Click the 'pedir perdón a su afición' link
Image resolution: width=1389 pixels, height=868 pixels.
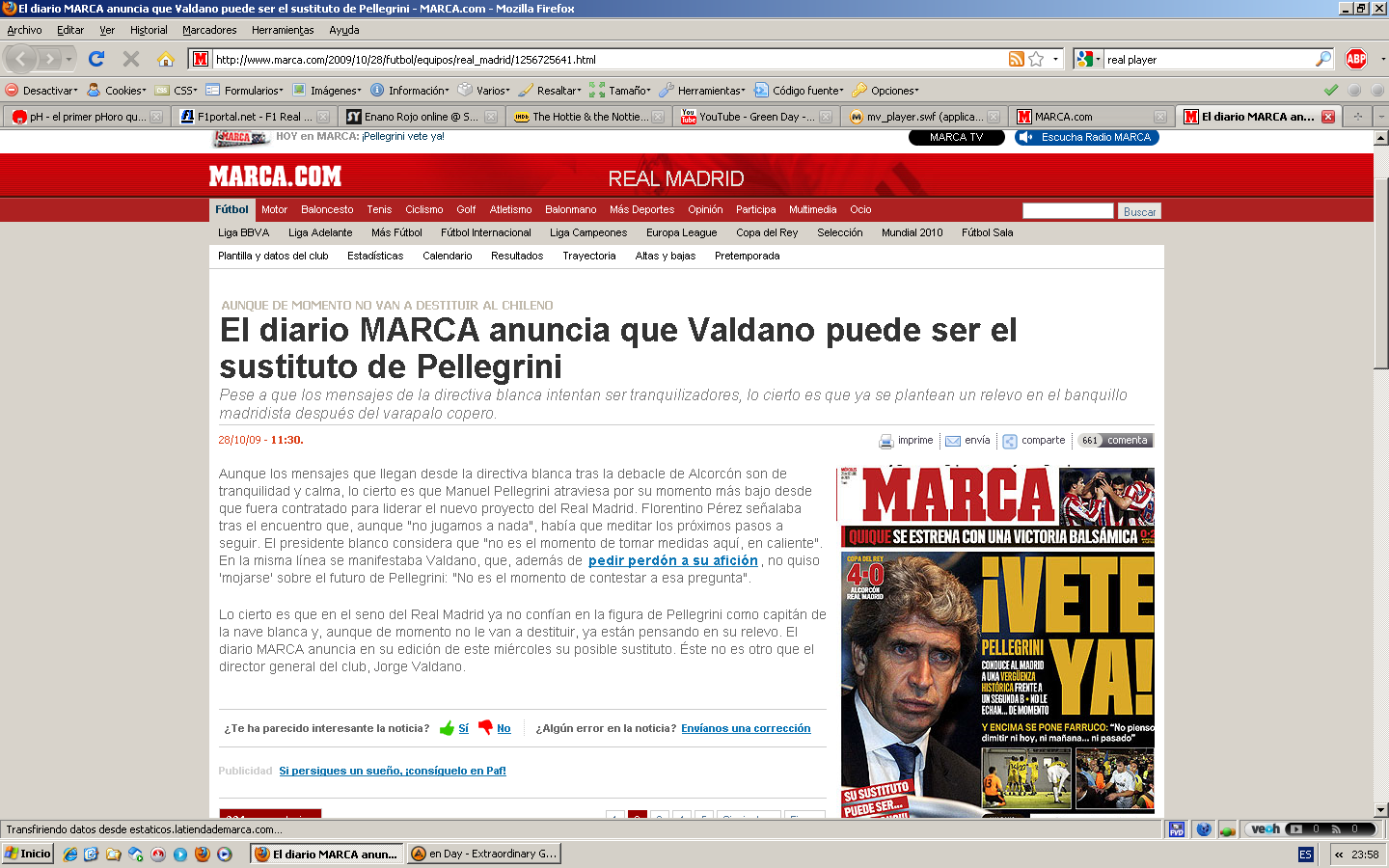coord(672,560)
